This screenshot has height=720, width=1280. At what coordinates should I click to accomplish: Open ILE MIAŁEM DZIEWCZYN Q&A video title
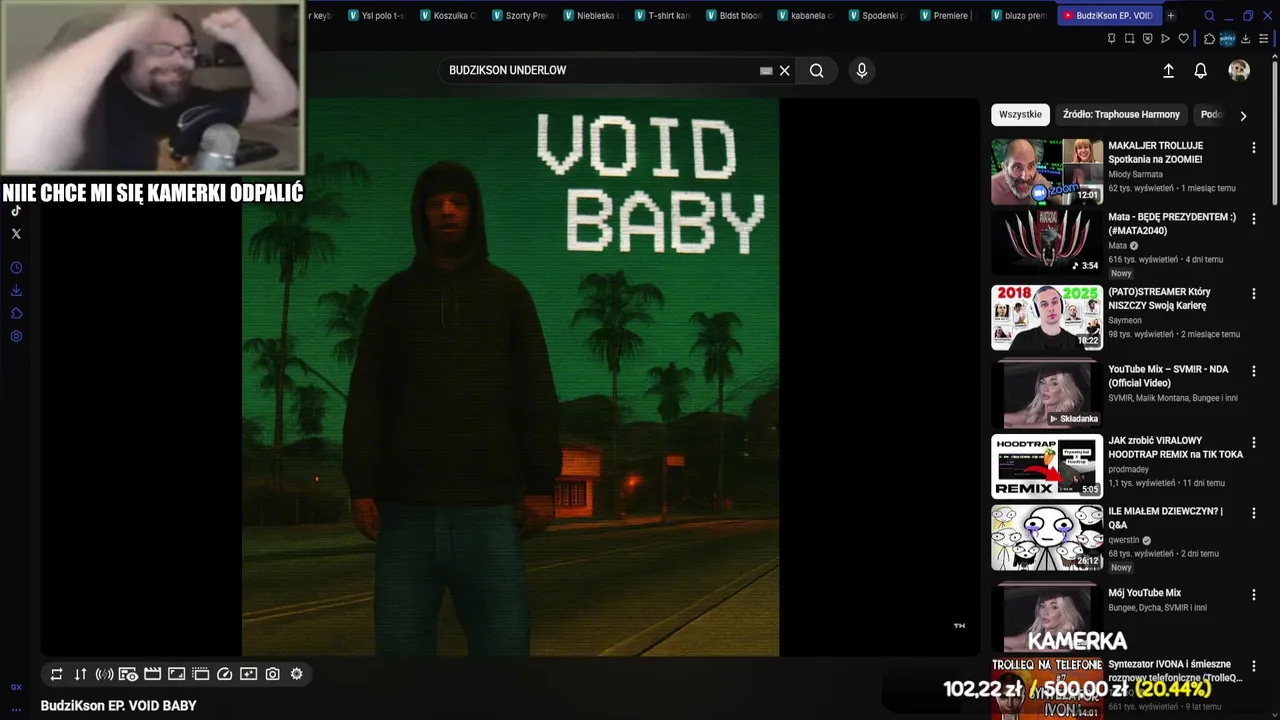pyautogui.click(x=1165, y=518)
